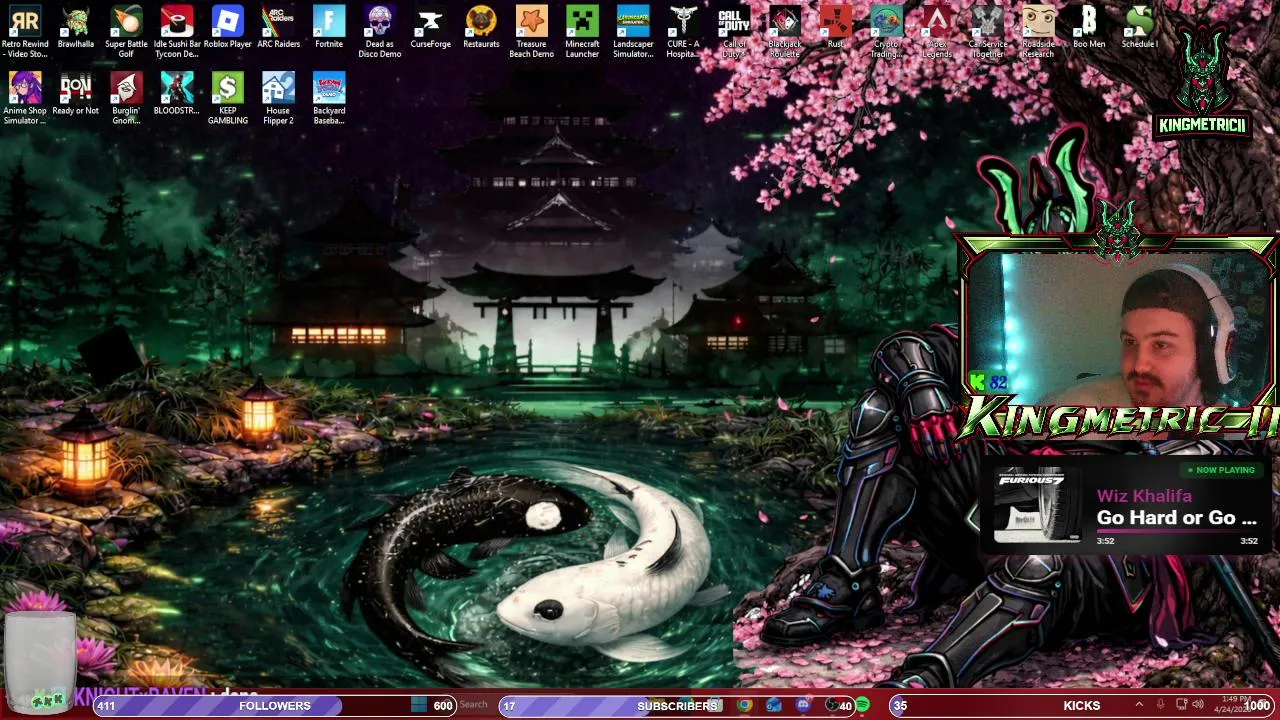The height and width of the screenshot is (720, 1280).
Task: Open the Burglin' Gnomes shortcut
Action: [x=126, y=99]
